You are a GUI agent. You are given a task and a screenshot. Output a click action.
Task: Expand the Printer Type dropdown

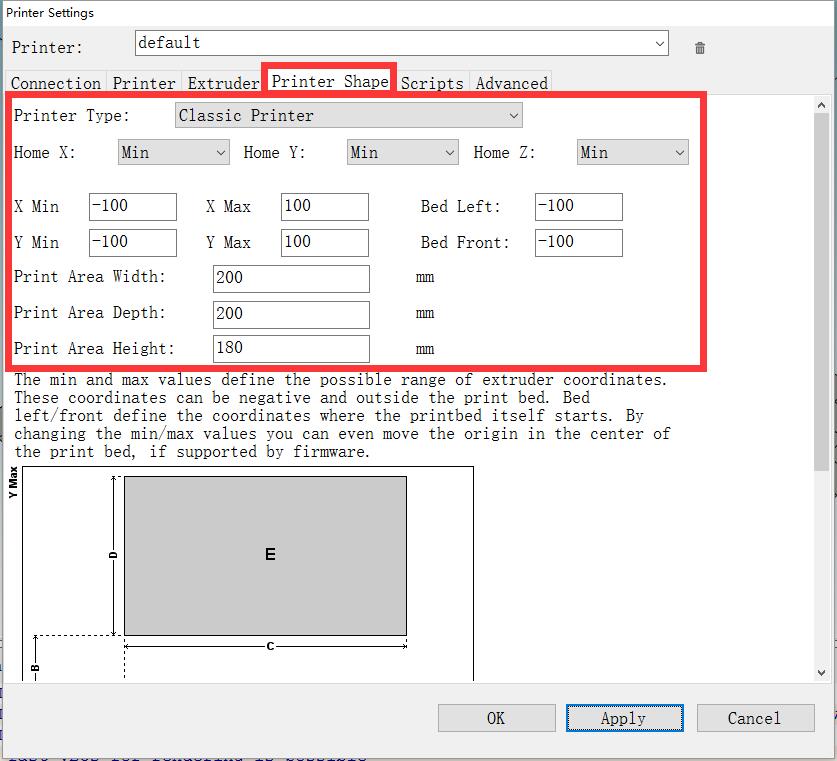(348, 116)
